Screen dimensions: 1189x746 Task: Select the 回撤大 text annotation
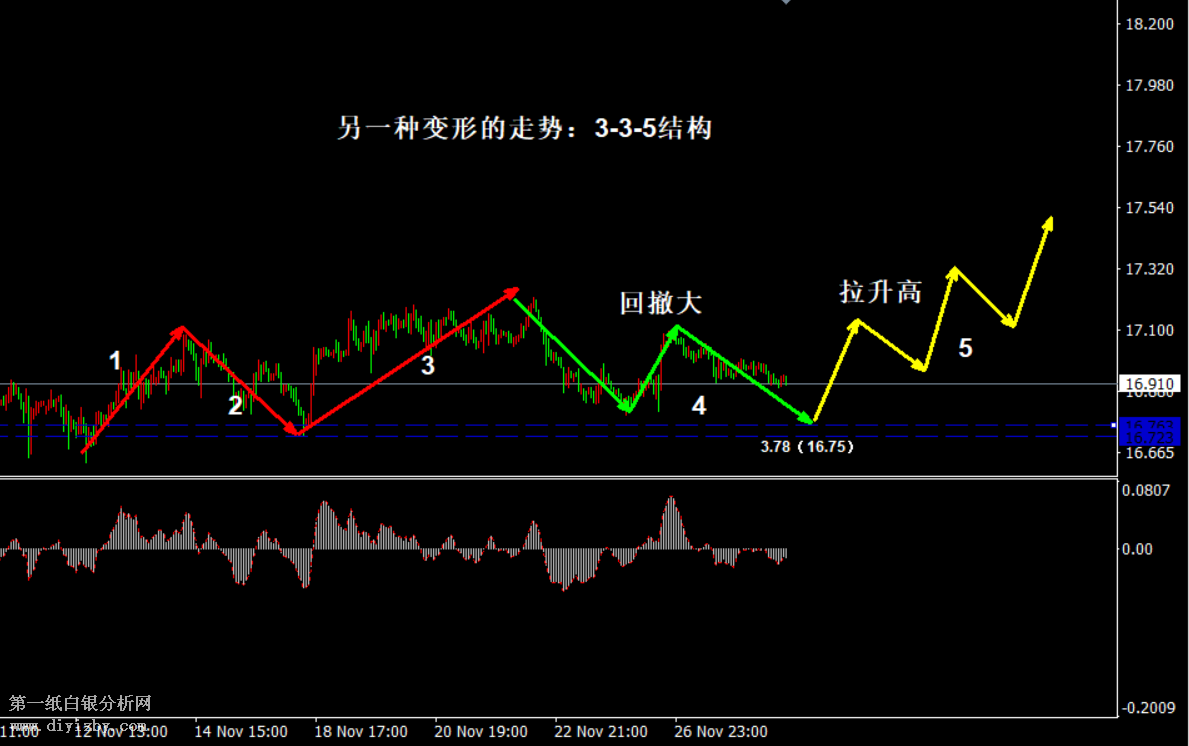pyautogui.click(x=660, y=303)
